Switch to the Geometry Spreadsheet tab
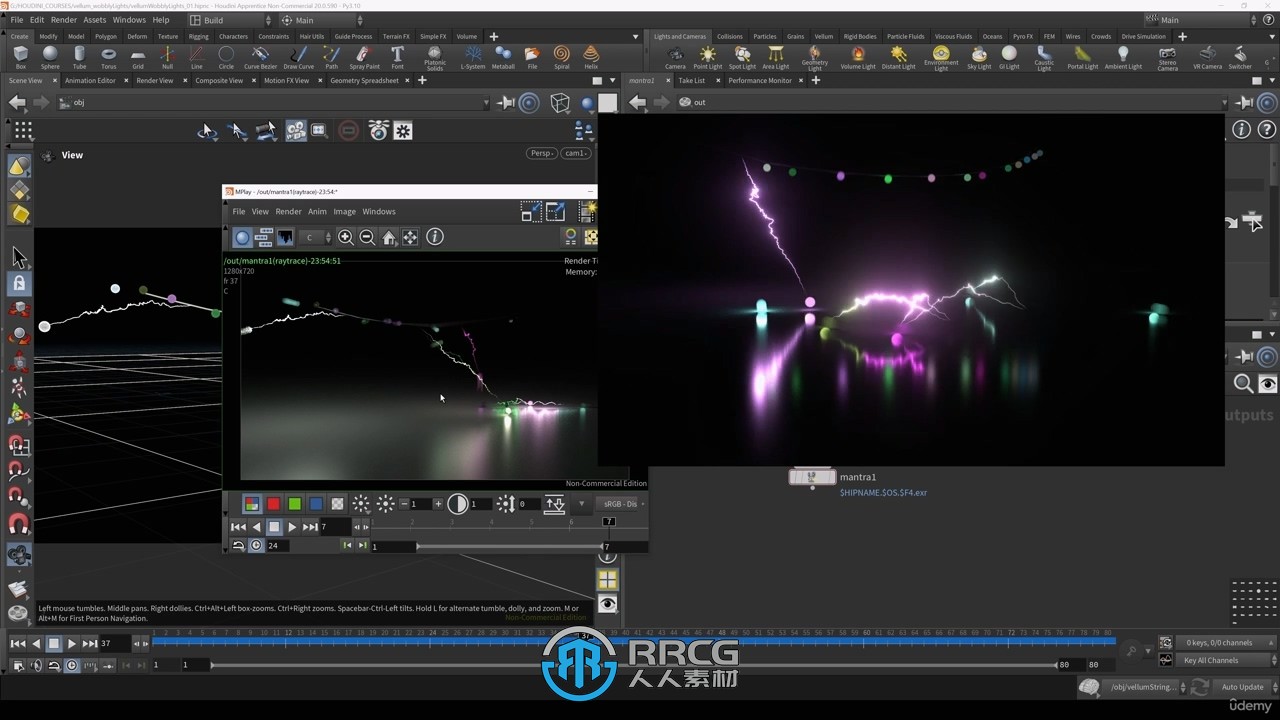 (364, 80)
